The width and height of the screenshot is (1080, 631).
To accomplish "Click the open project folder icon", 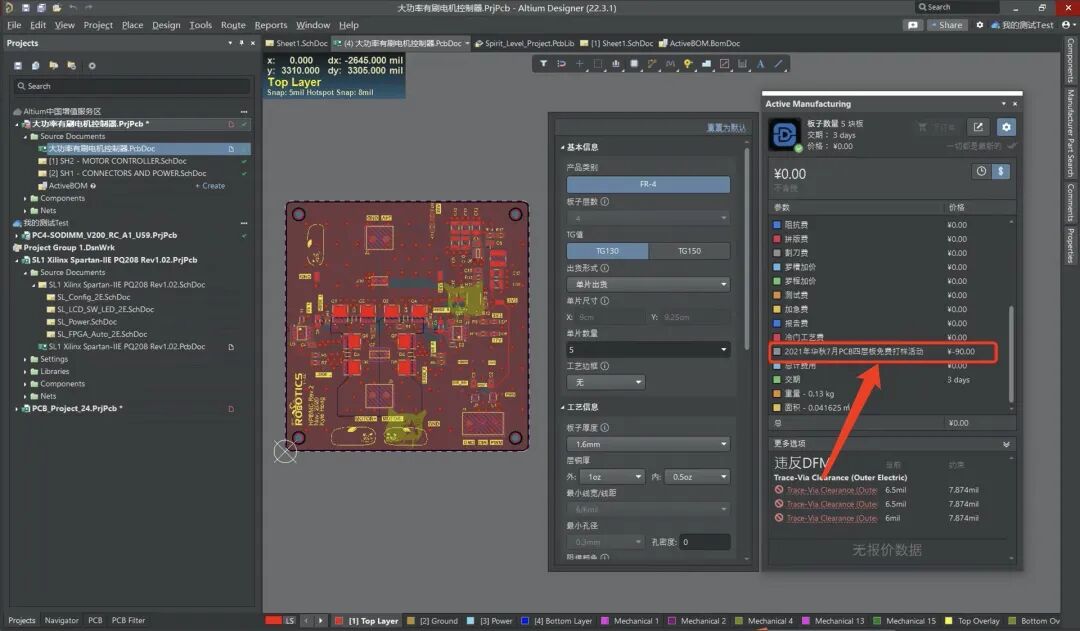I will tap(54, 65).
